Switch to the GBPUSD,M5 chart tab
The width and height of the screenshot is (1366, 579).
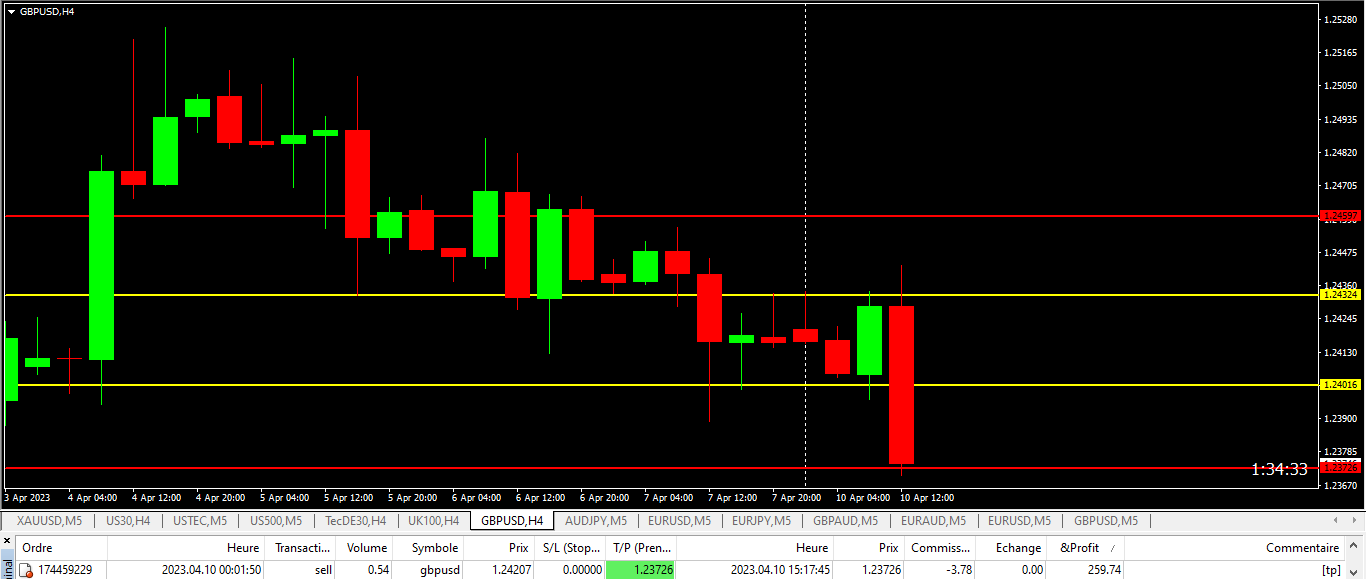[1105, 521]
